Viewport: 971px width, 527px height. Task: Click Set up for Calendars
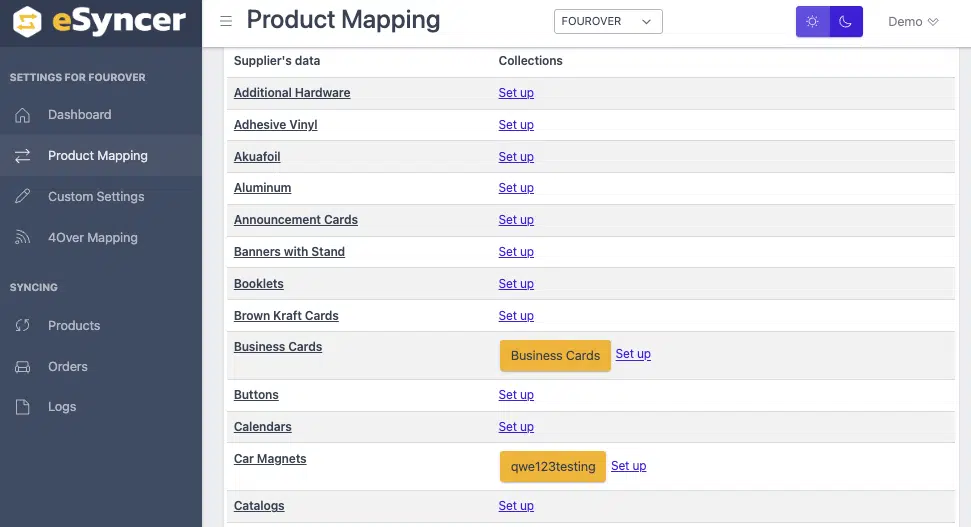pos(516,427)
